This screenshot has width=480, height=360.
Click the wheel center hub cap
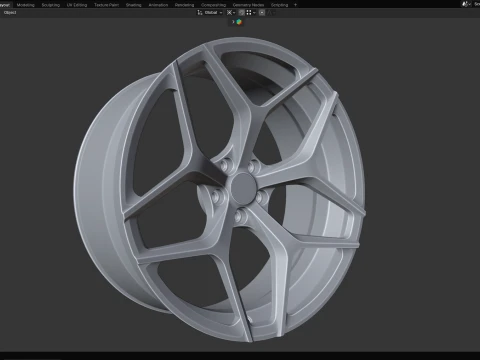click(x=243, y=188)
